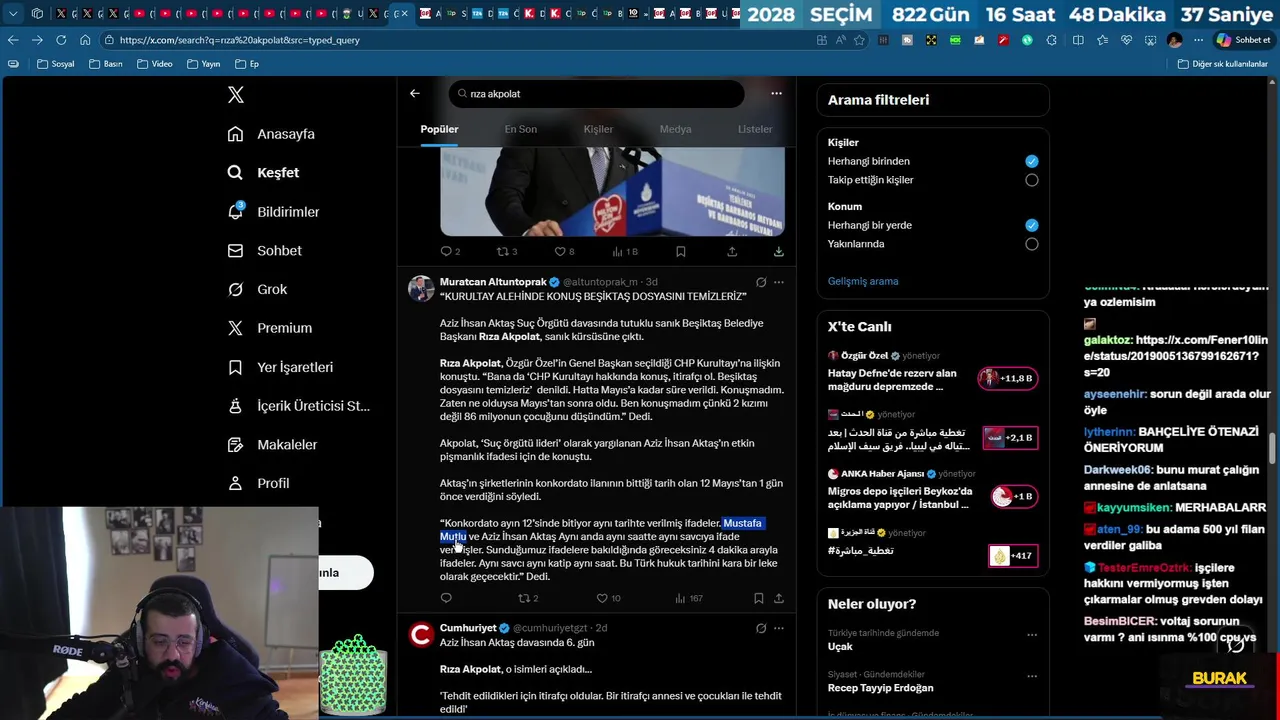
Task: Open the Gelişmiş arama link
Action: click(863, 281)
